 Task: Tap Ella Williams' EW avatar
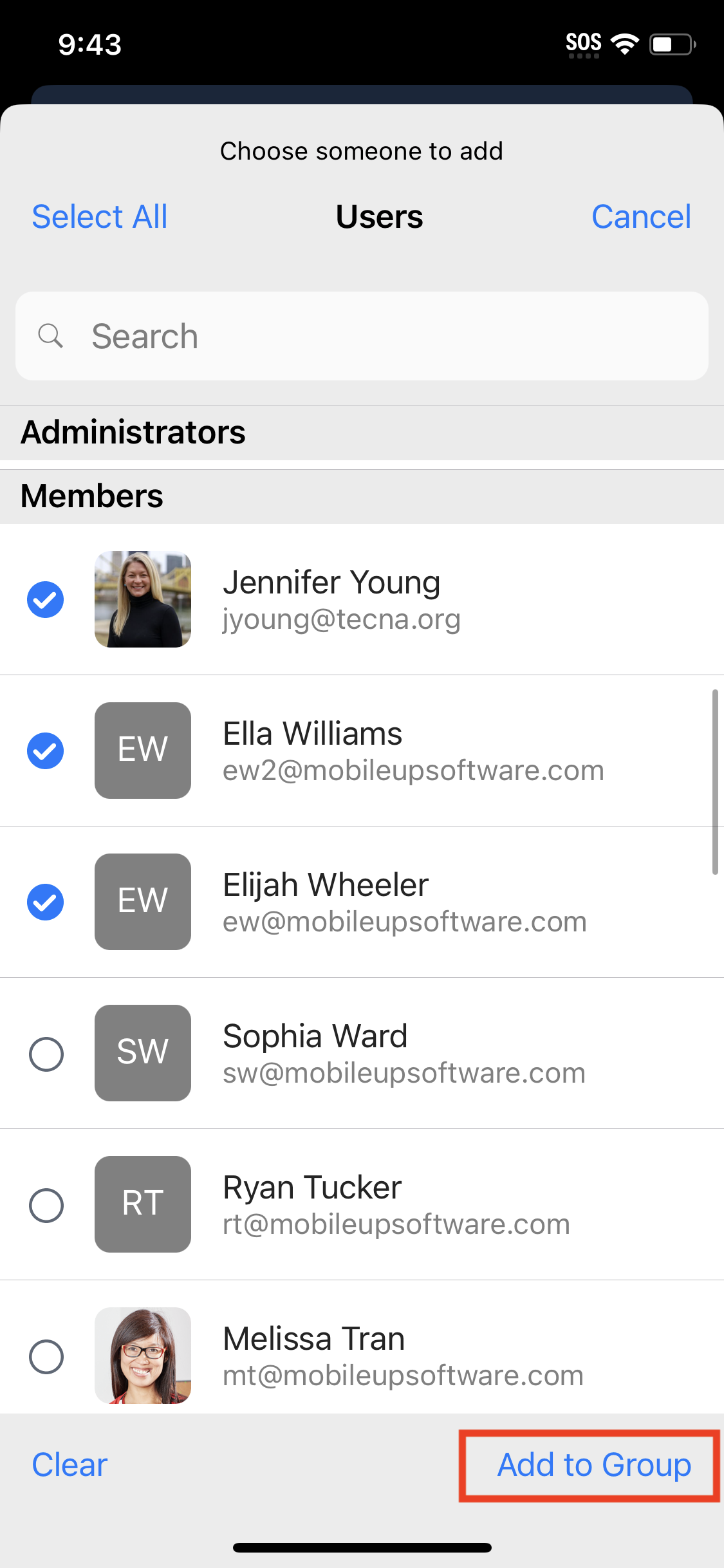pos(143,751)
